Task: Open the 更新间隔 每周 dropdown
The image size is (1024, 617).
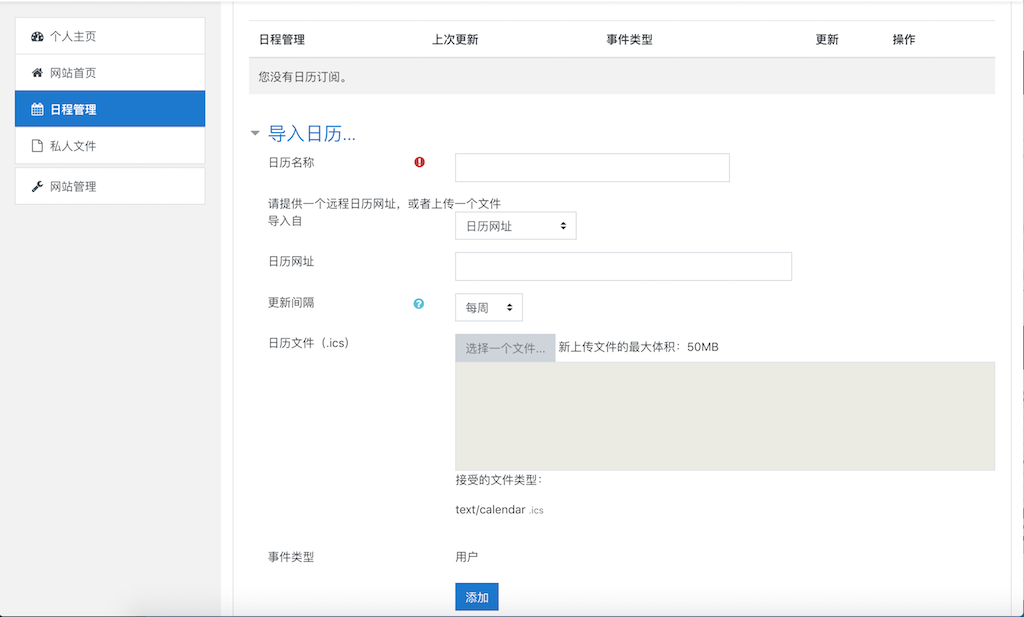Action: tap(488, 308)
